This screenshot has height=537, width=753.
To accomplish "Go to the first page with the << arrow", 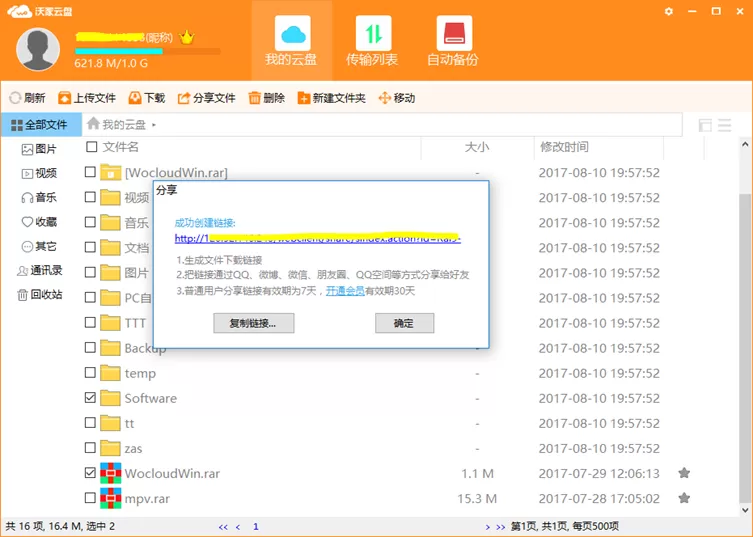I will 223,527.
